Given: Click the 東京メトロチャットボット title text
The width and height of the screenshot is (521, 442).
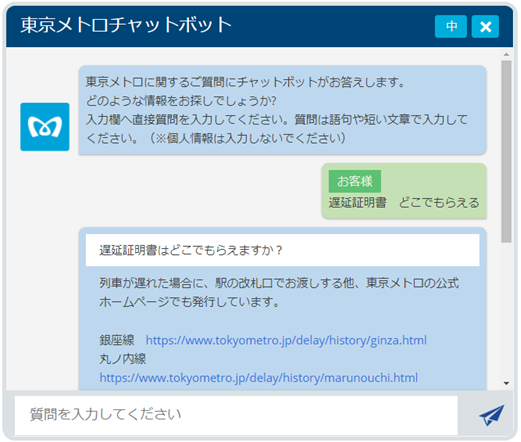Looking at the screenshot, I should coord(126,25).
